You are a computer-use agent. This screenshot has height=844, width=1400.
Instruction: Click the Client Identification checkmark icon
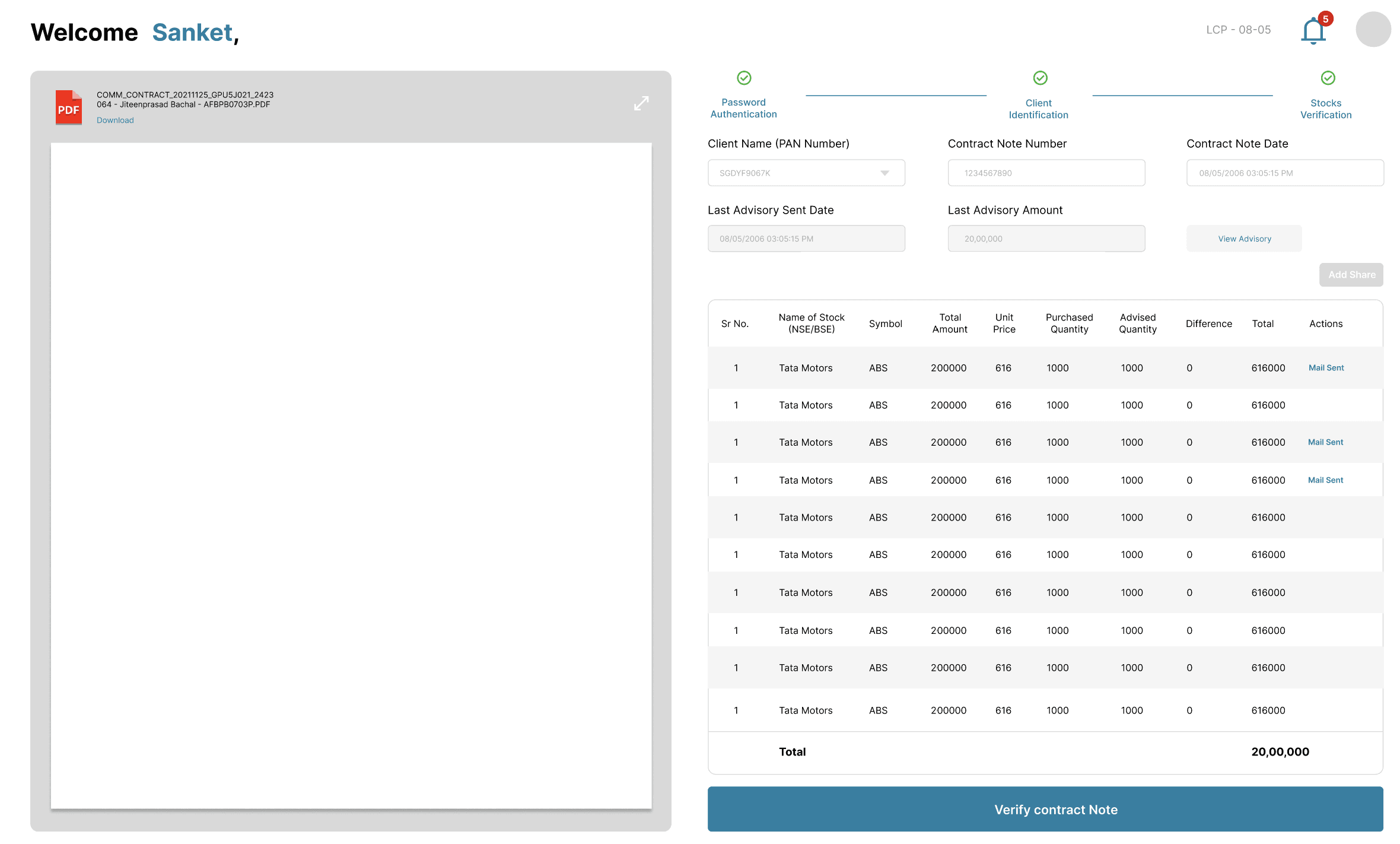[1040, 78]
